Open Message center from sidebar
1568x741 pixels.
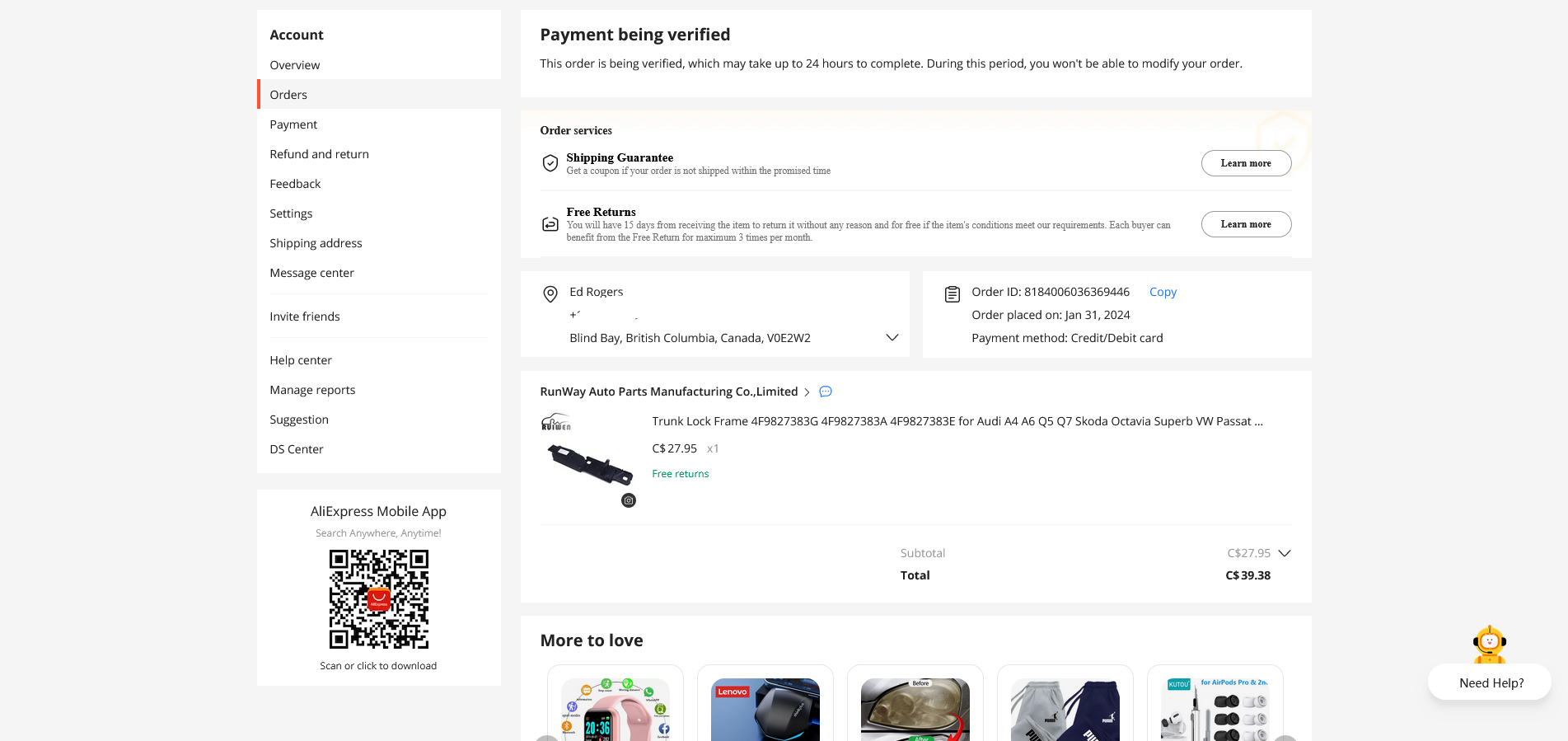pos(311,273)
